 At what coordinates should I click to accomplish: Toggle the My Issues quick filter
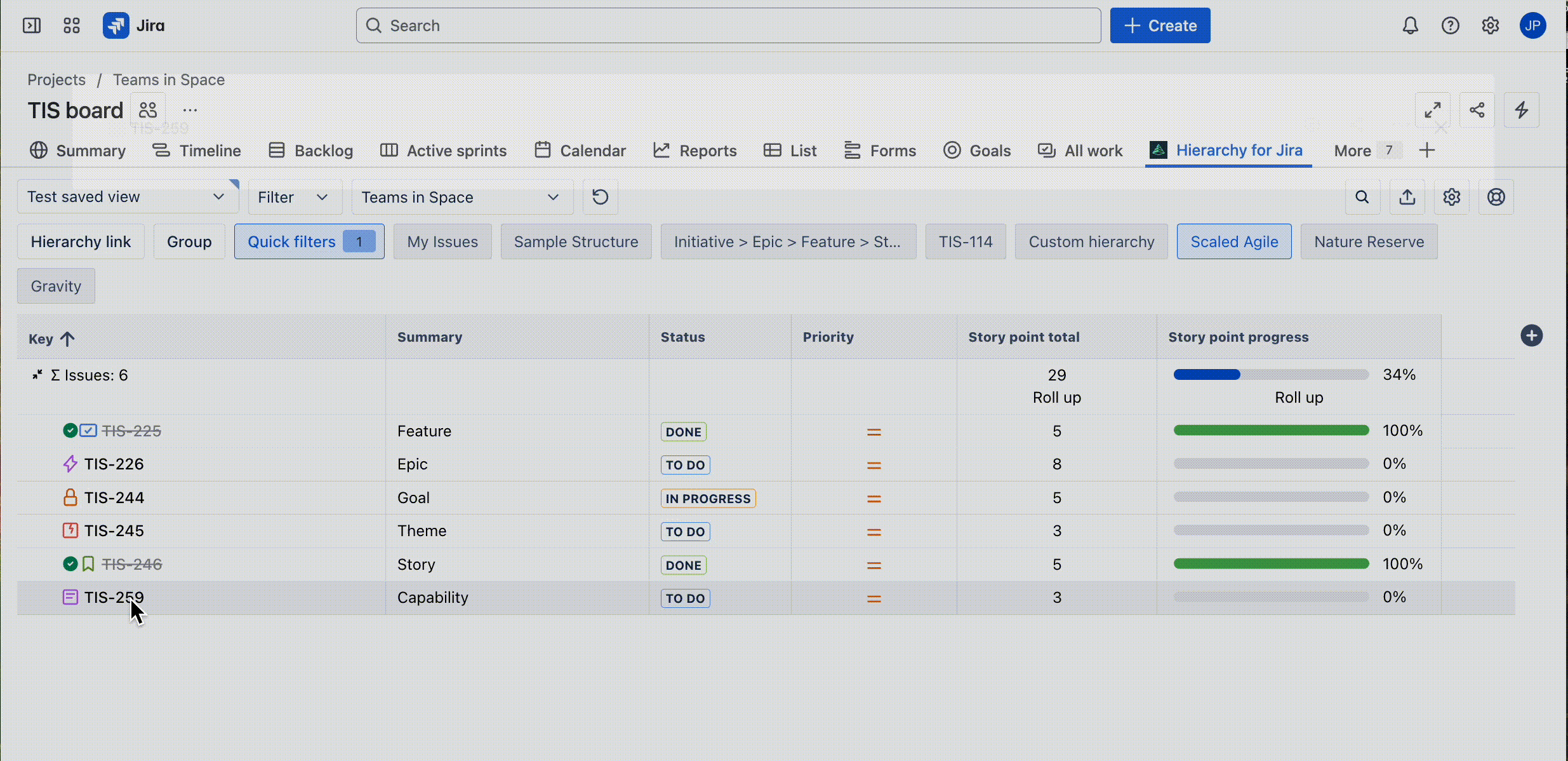442,241
